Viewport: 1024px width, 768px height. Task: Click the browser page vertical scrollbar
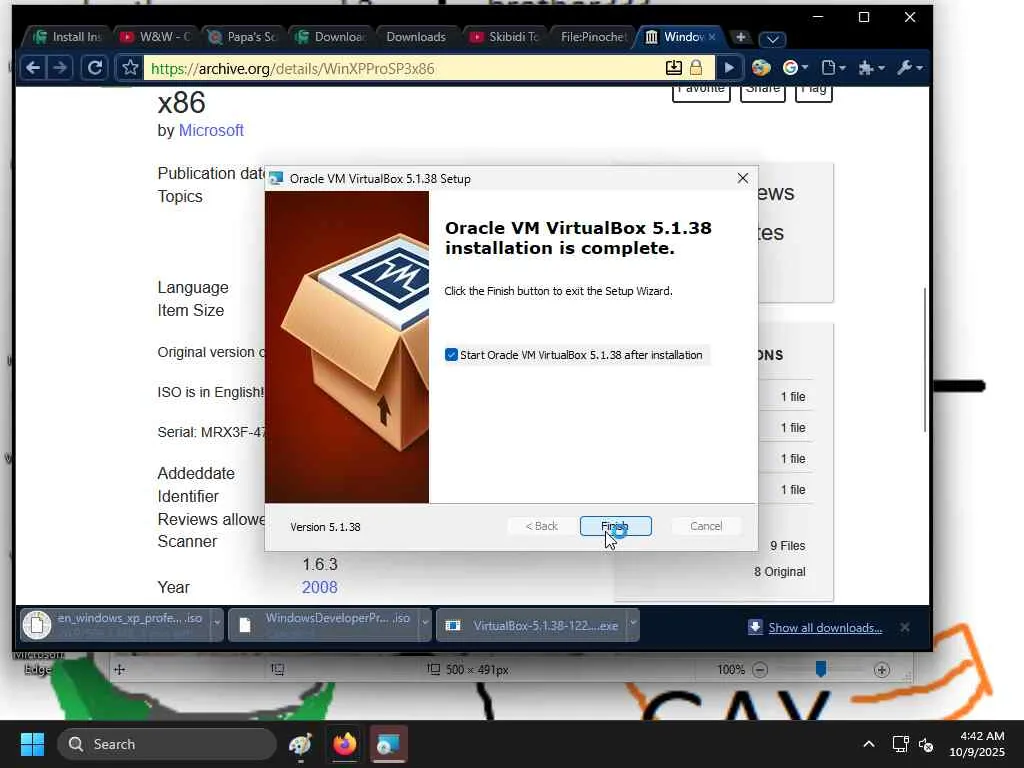click(925, 359)
